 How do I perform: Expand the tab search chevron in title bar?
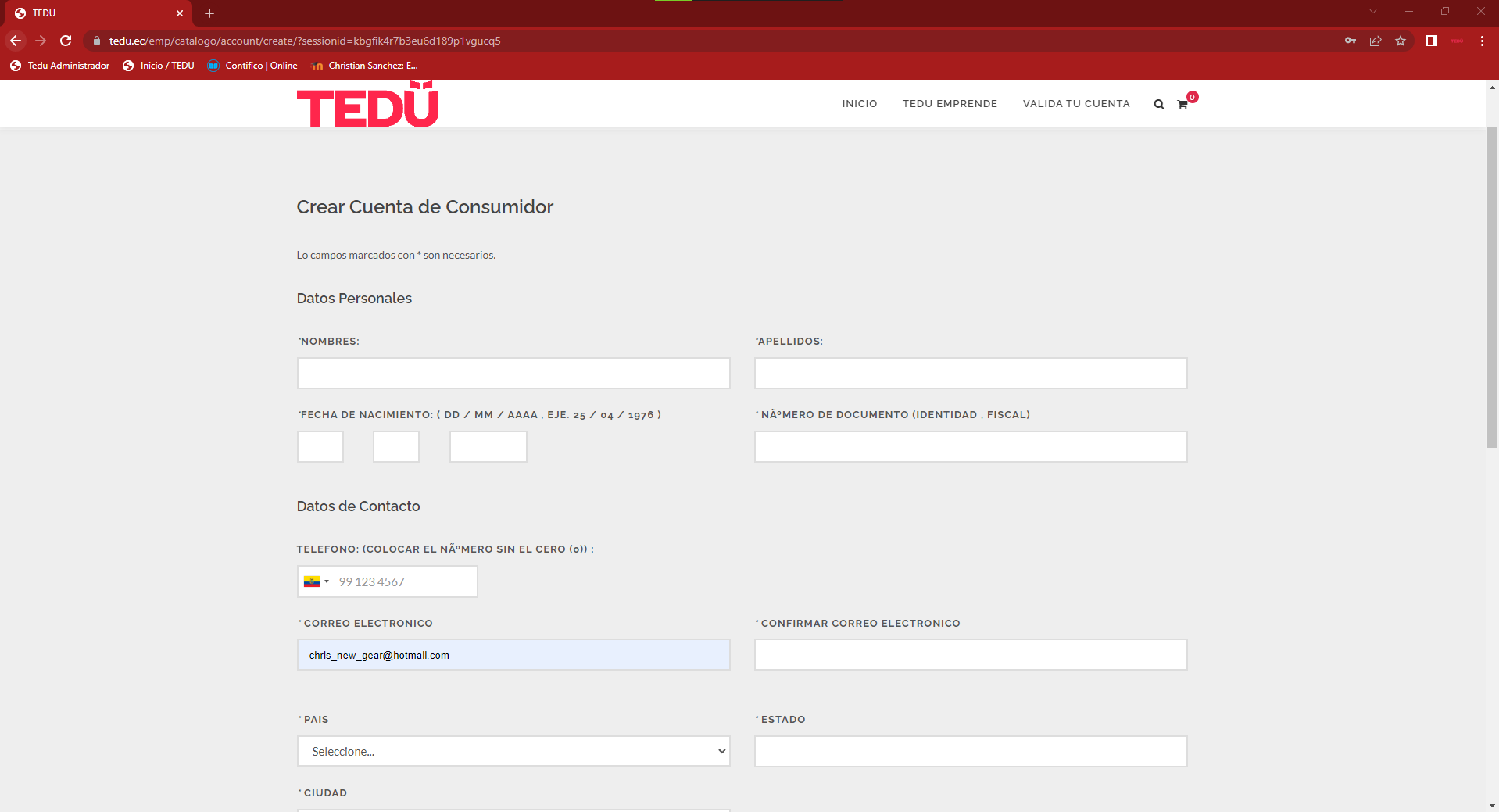(1372, 12)
